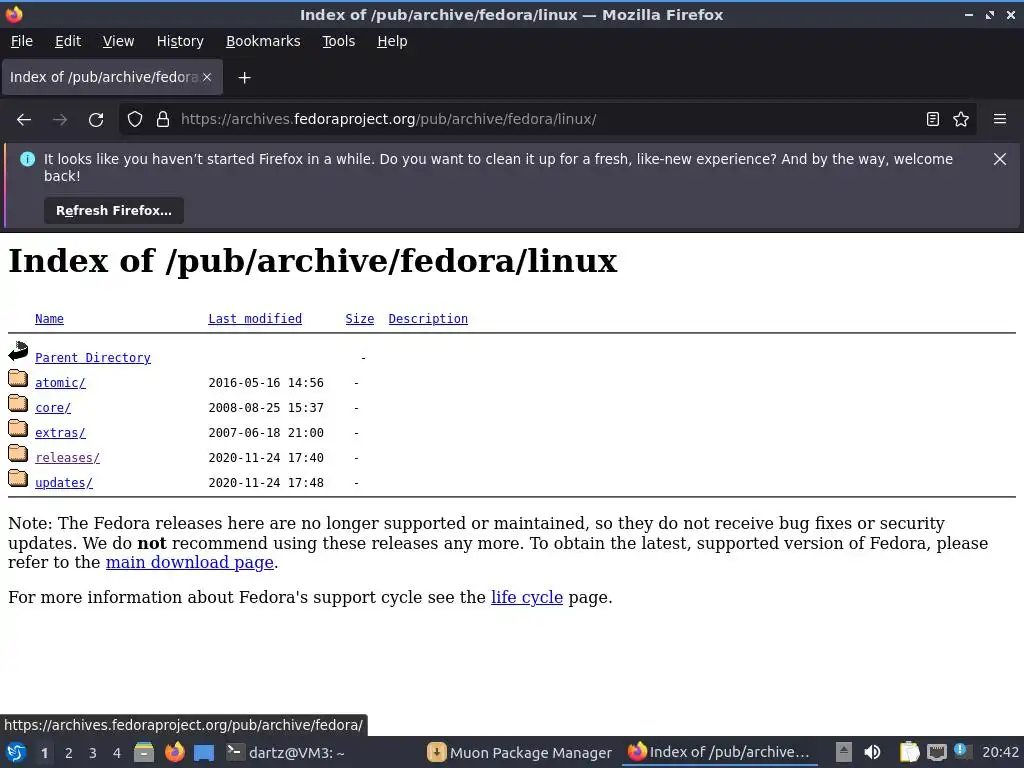Open the File menu
The width and height of the screenshot is (1024, 768).
coord(22,41)
